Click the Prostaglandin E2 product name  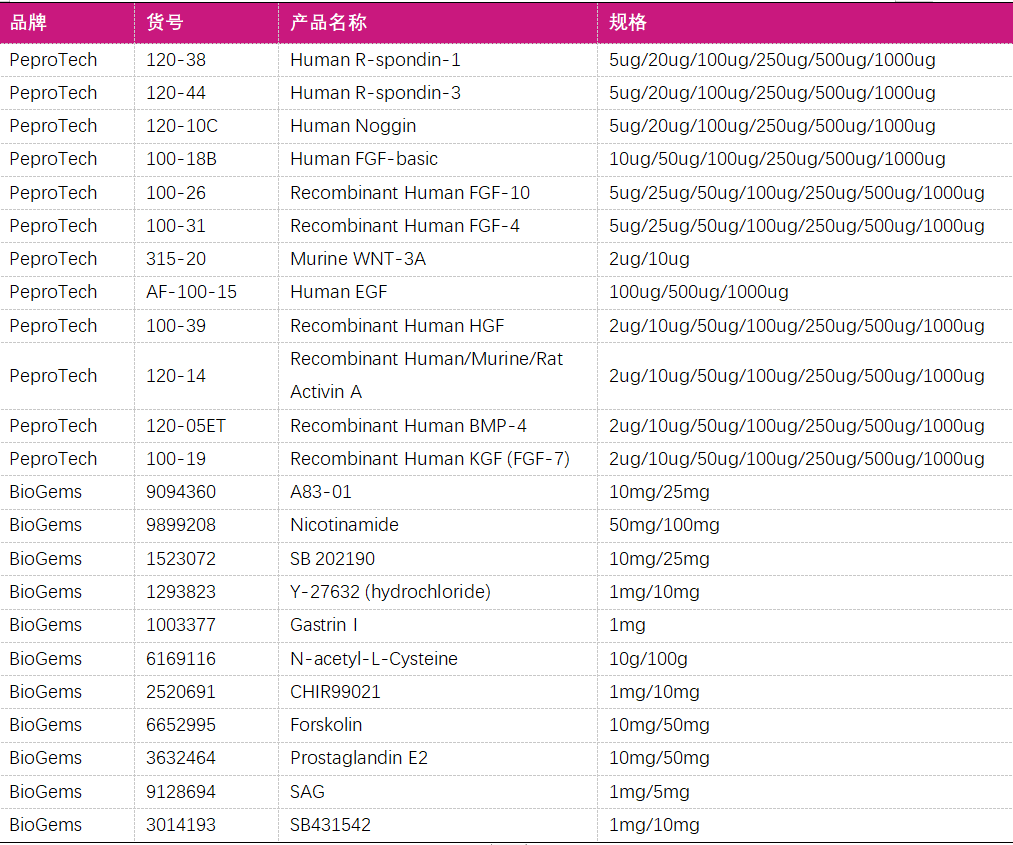359,758
